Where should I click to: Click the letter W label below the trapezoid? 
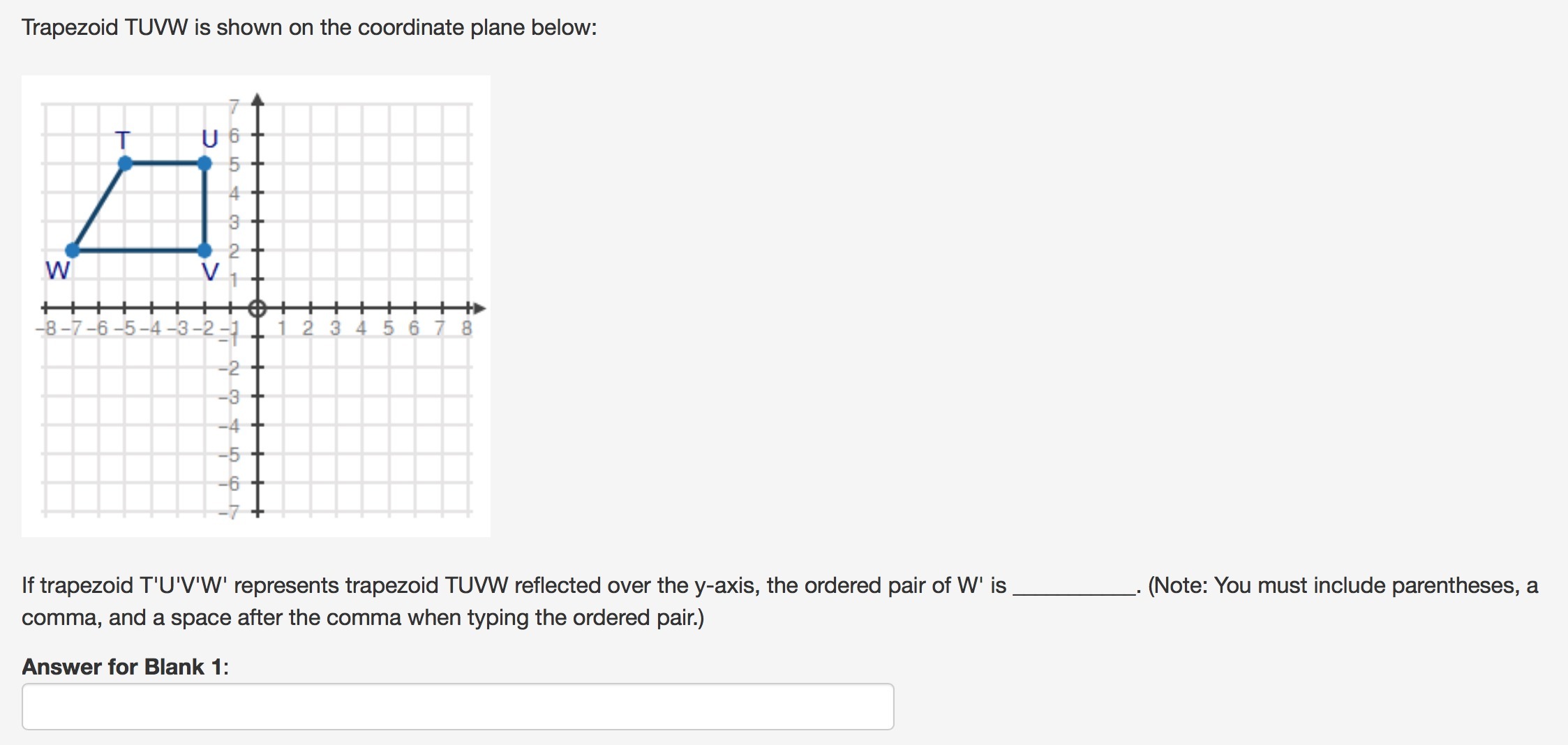tap(57, 270)
